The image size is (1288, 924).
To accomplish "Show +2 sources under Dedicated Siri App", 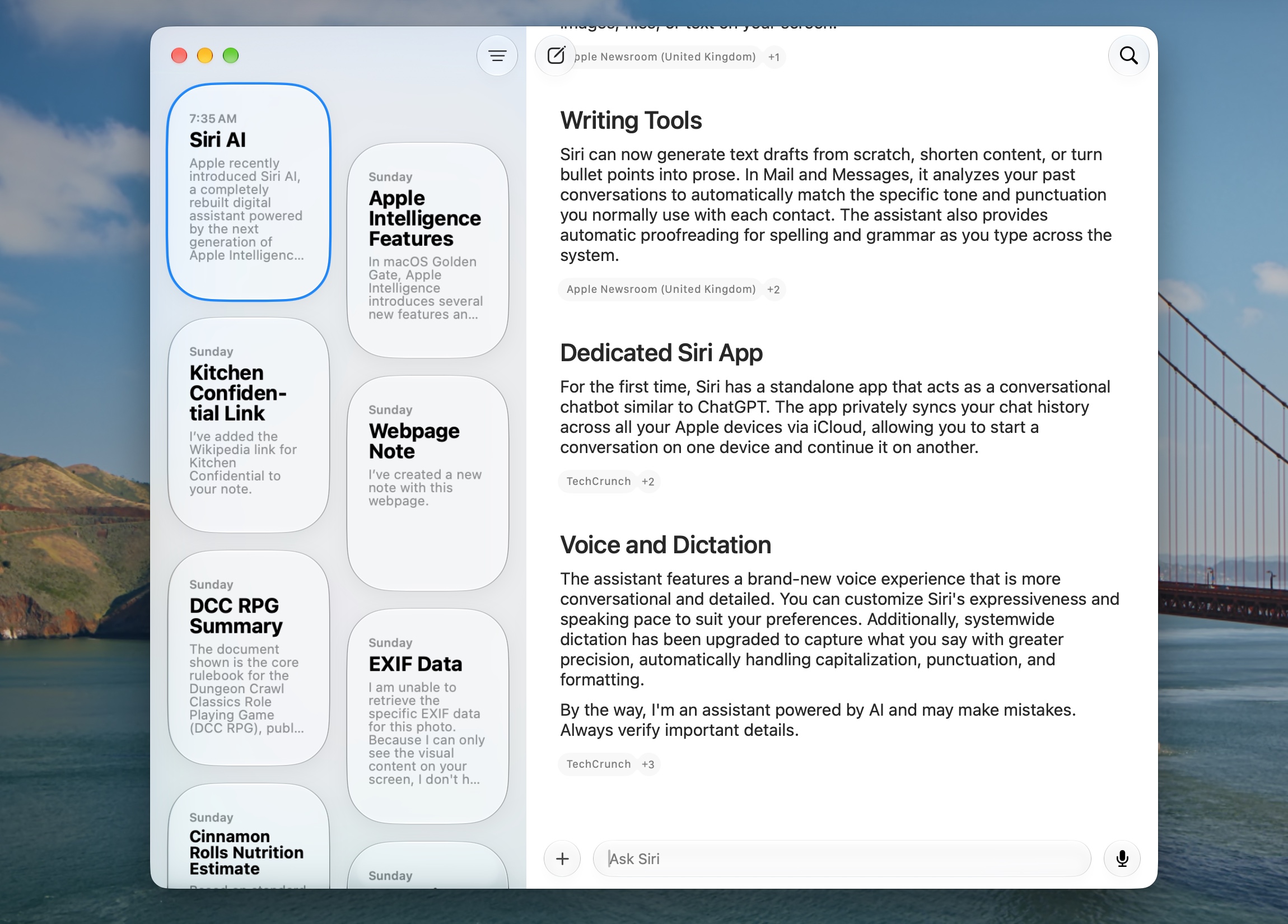I will (648, 481).
